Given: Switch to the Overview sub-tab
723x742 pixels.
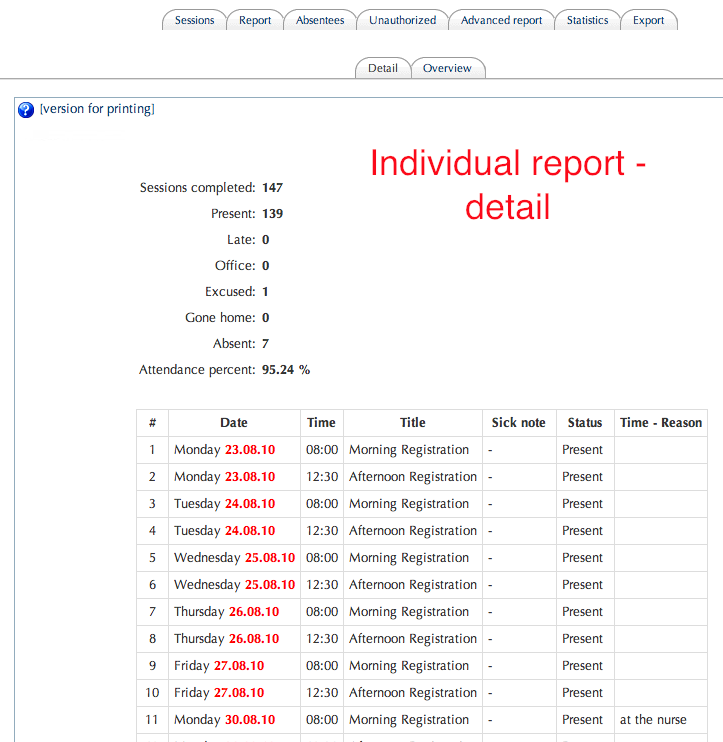Looking at the screenshot, I should (447, 68).
